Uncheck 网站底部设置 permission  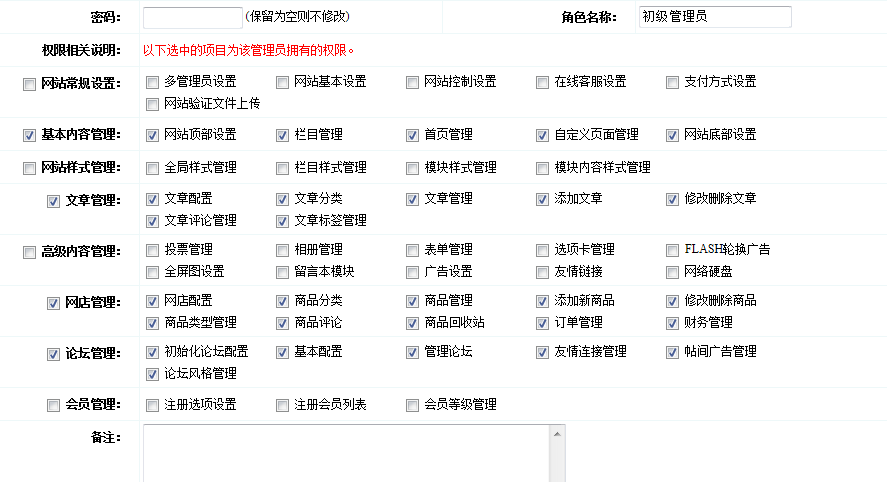pos(672,135)
